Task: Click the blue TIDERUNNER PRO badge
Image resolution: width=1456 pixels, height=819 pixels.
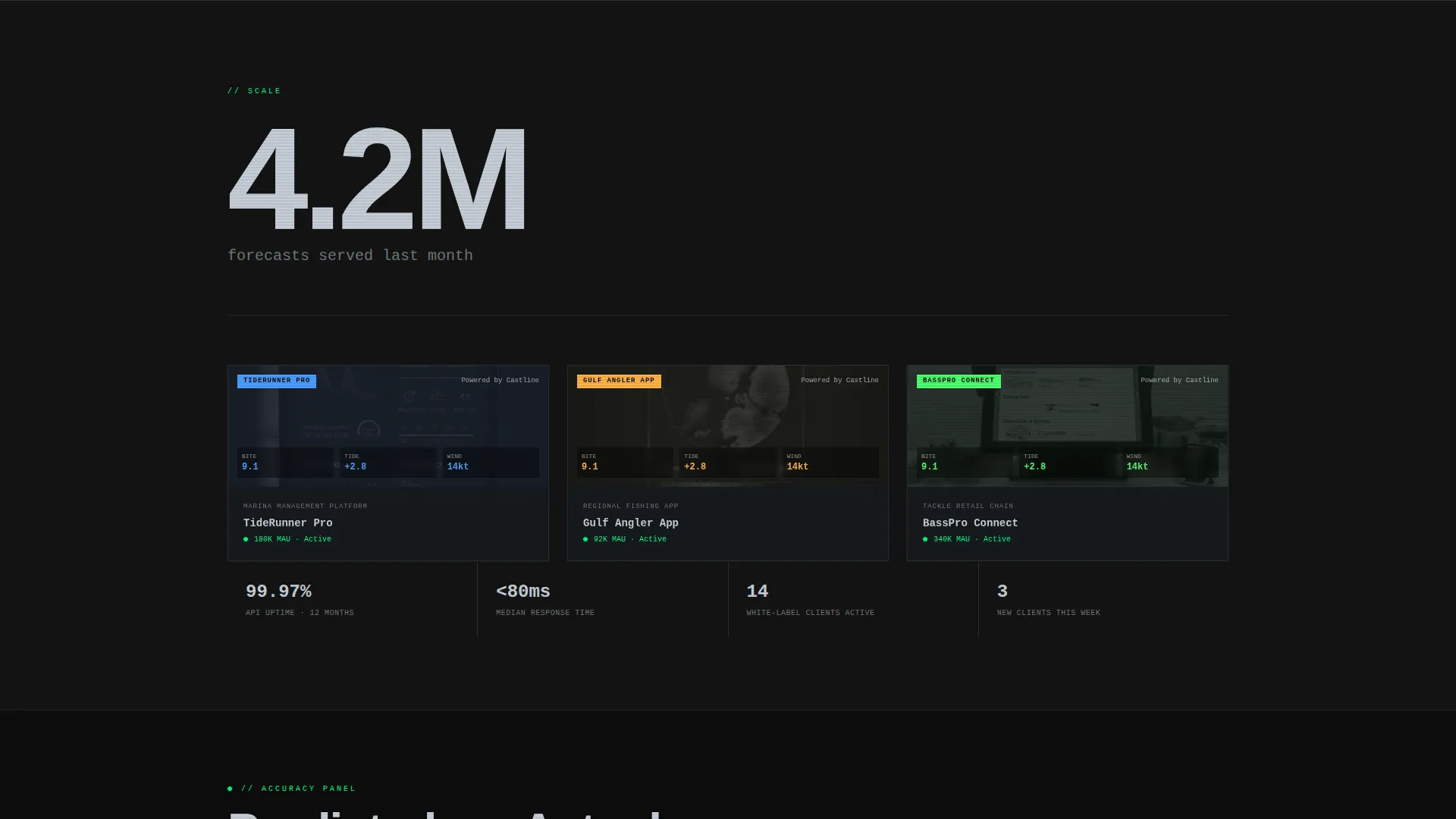Action: (x=276, y=381)
